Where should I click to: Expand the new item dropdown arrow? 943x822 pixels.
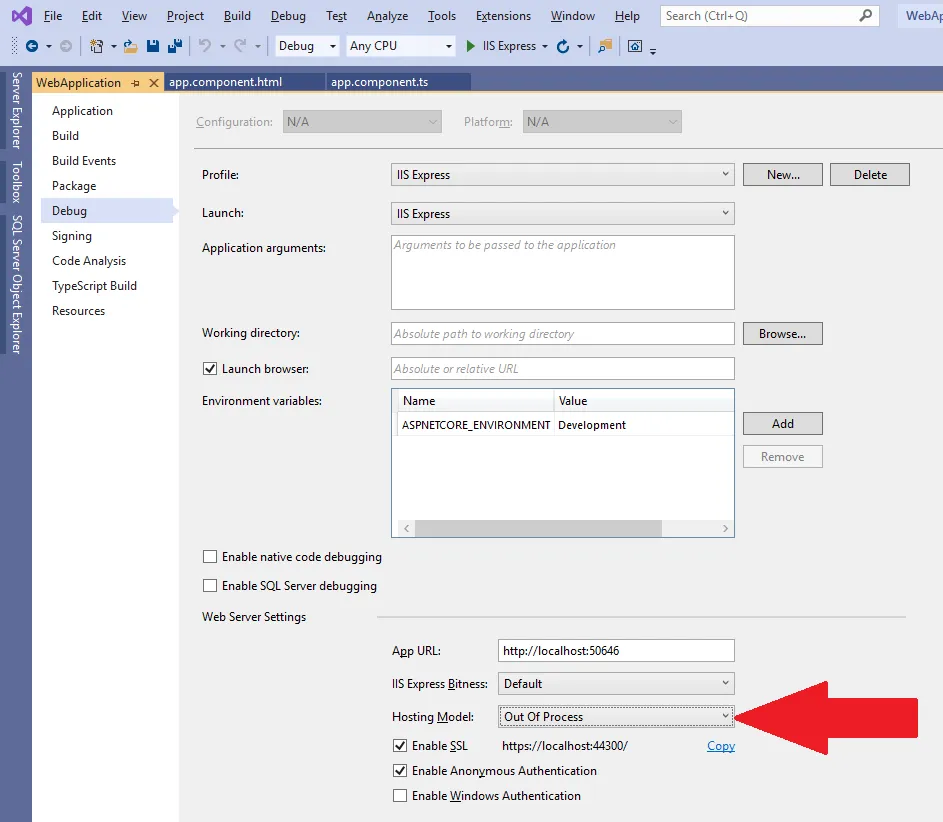(x=113, y=46)
